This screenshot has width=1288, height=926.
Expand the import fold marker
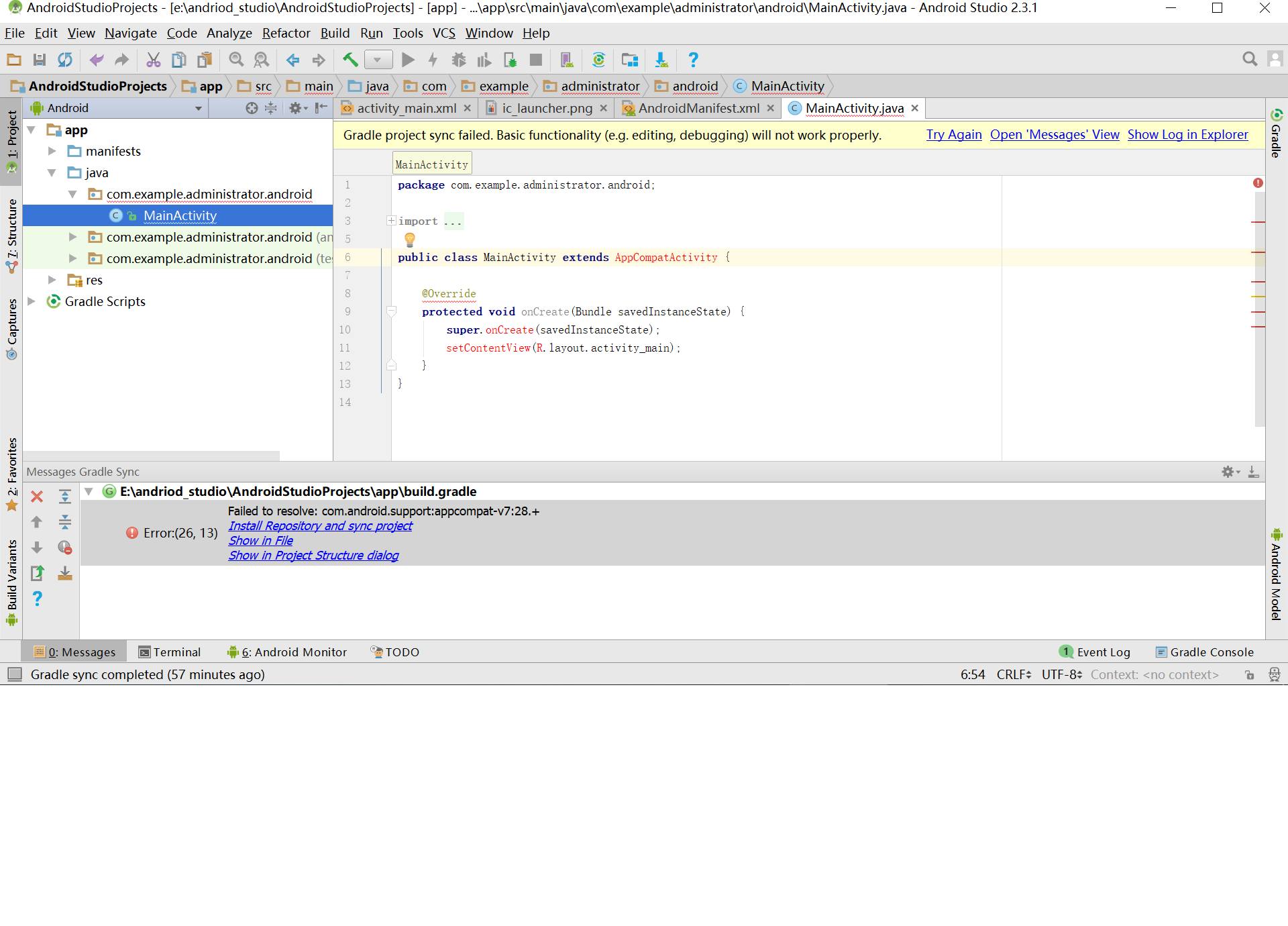pyautogui.click(x=391, y=221)
